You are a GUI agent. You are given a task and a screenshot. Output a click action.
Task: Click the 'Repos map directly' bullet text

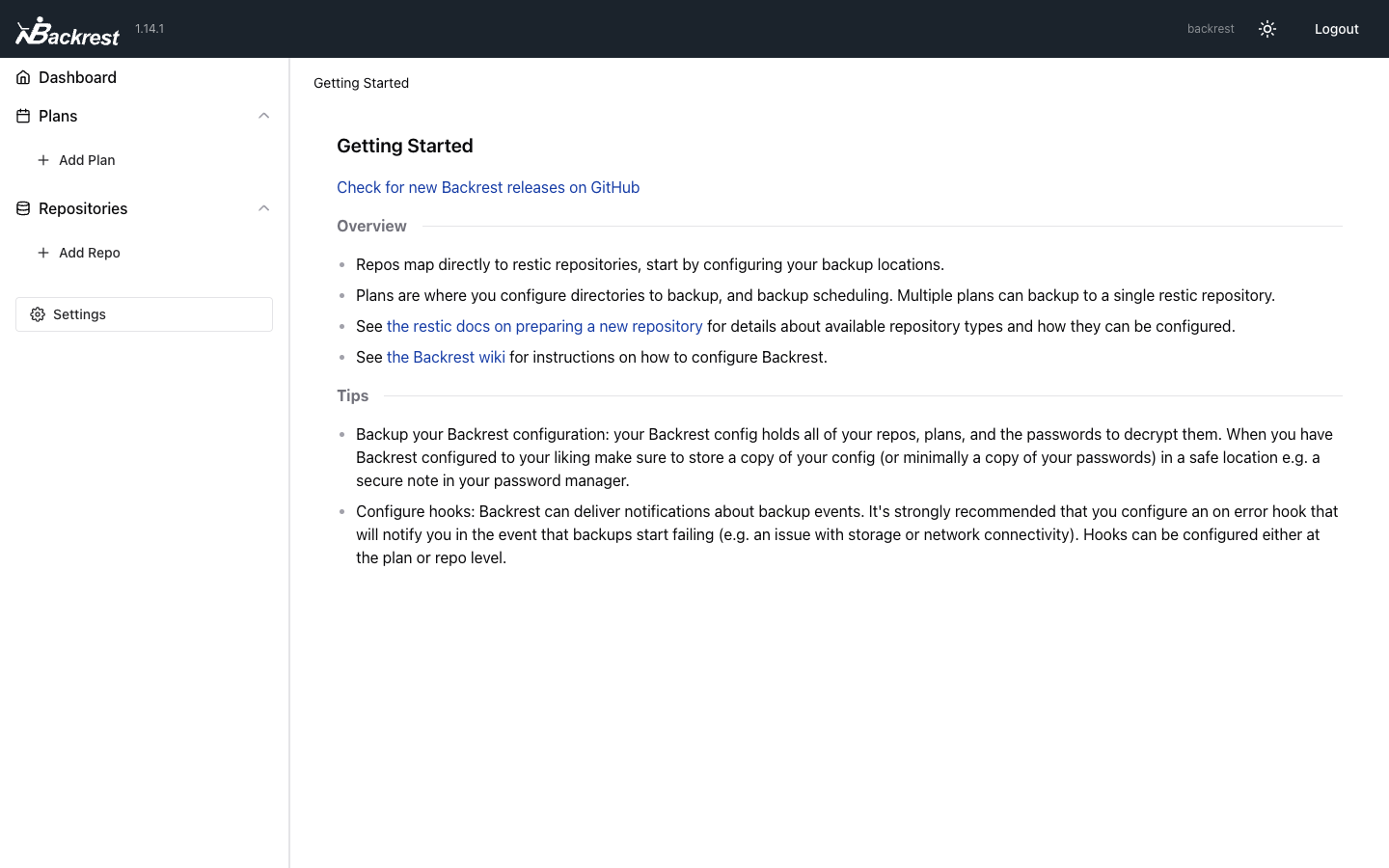[x=650, y=264]
